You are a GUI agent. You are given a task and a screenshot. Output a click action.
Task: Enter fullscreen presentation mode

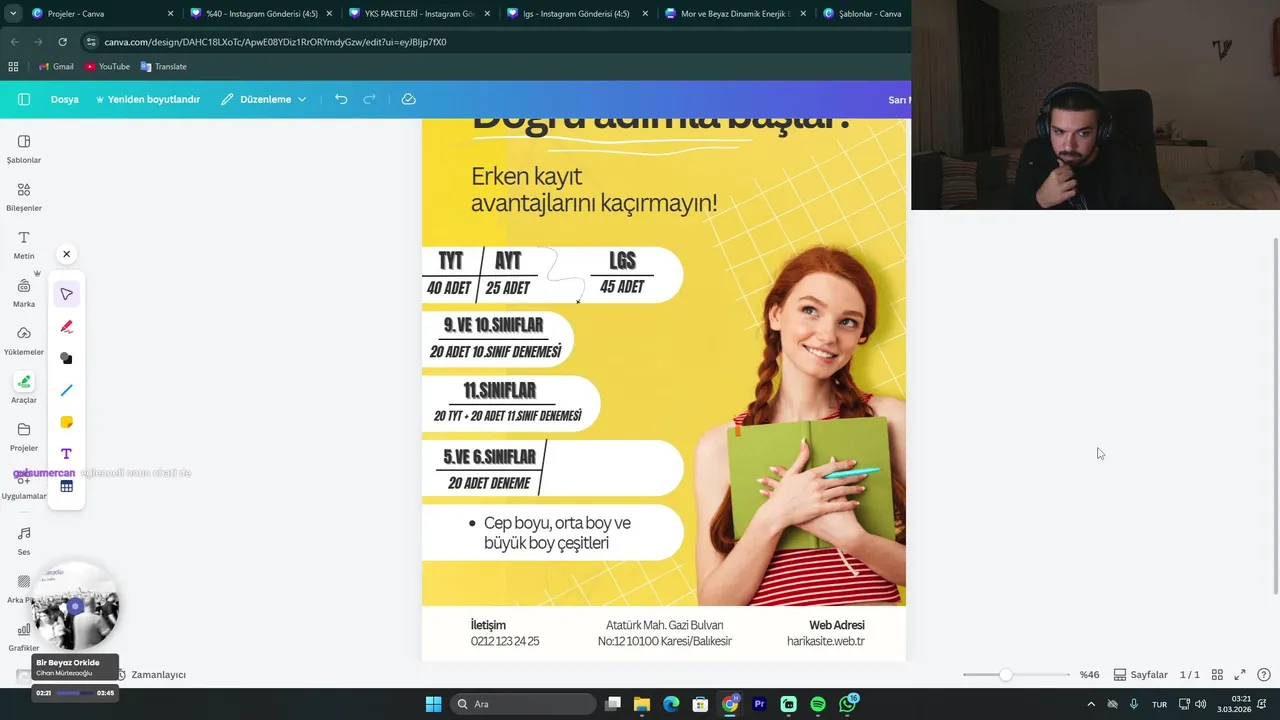(1240, 675)
